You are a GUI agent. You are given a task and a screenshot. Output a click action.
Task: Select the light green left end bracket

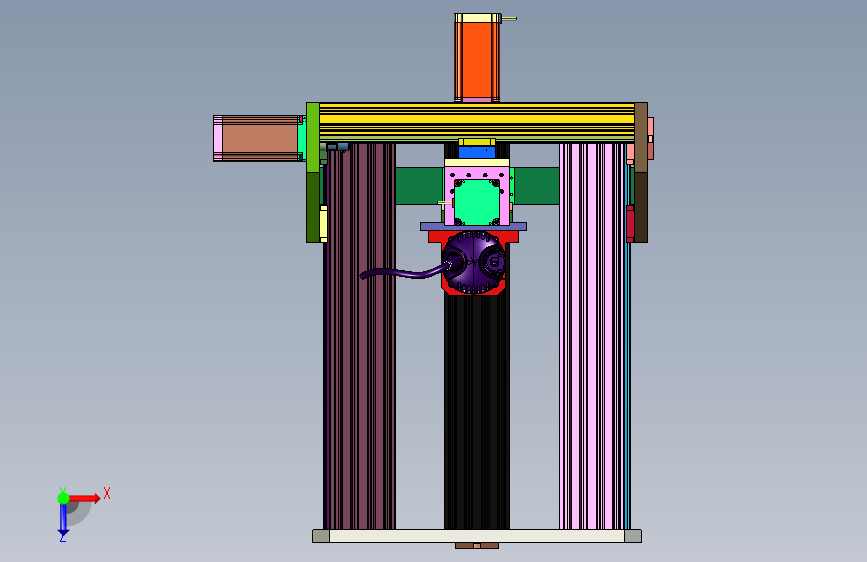[313, 137]
